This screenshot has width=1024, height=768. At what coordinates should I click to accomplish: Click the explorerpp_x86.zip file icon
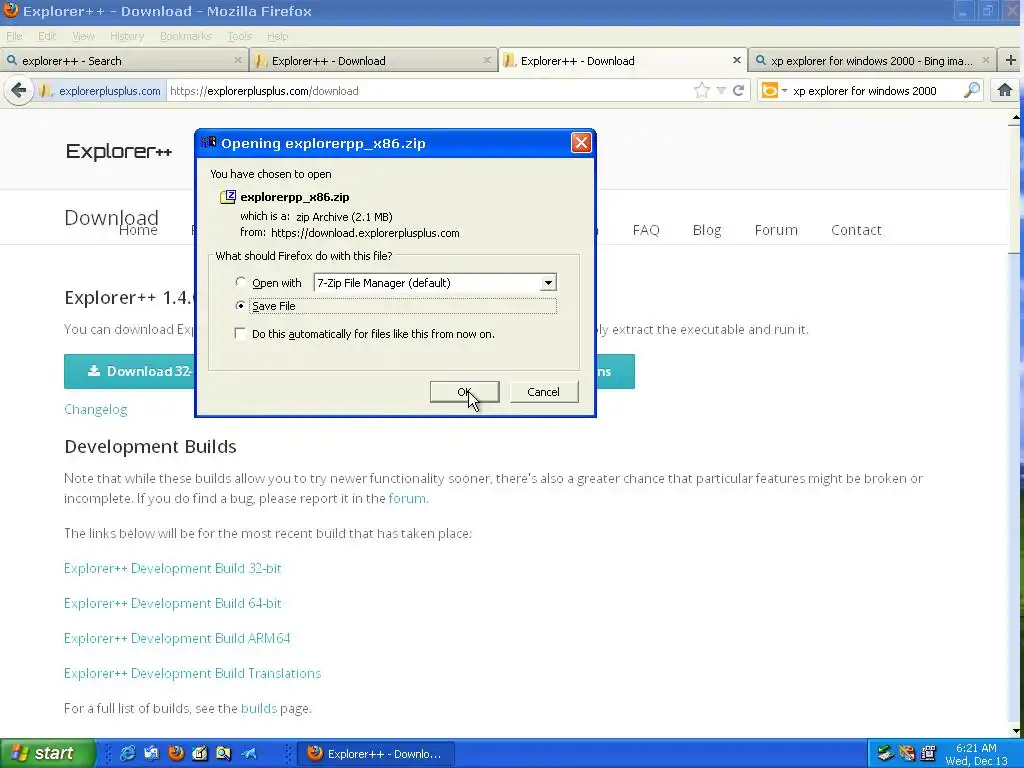228,197
